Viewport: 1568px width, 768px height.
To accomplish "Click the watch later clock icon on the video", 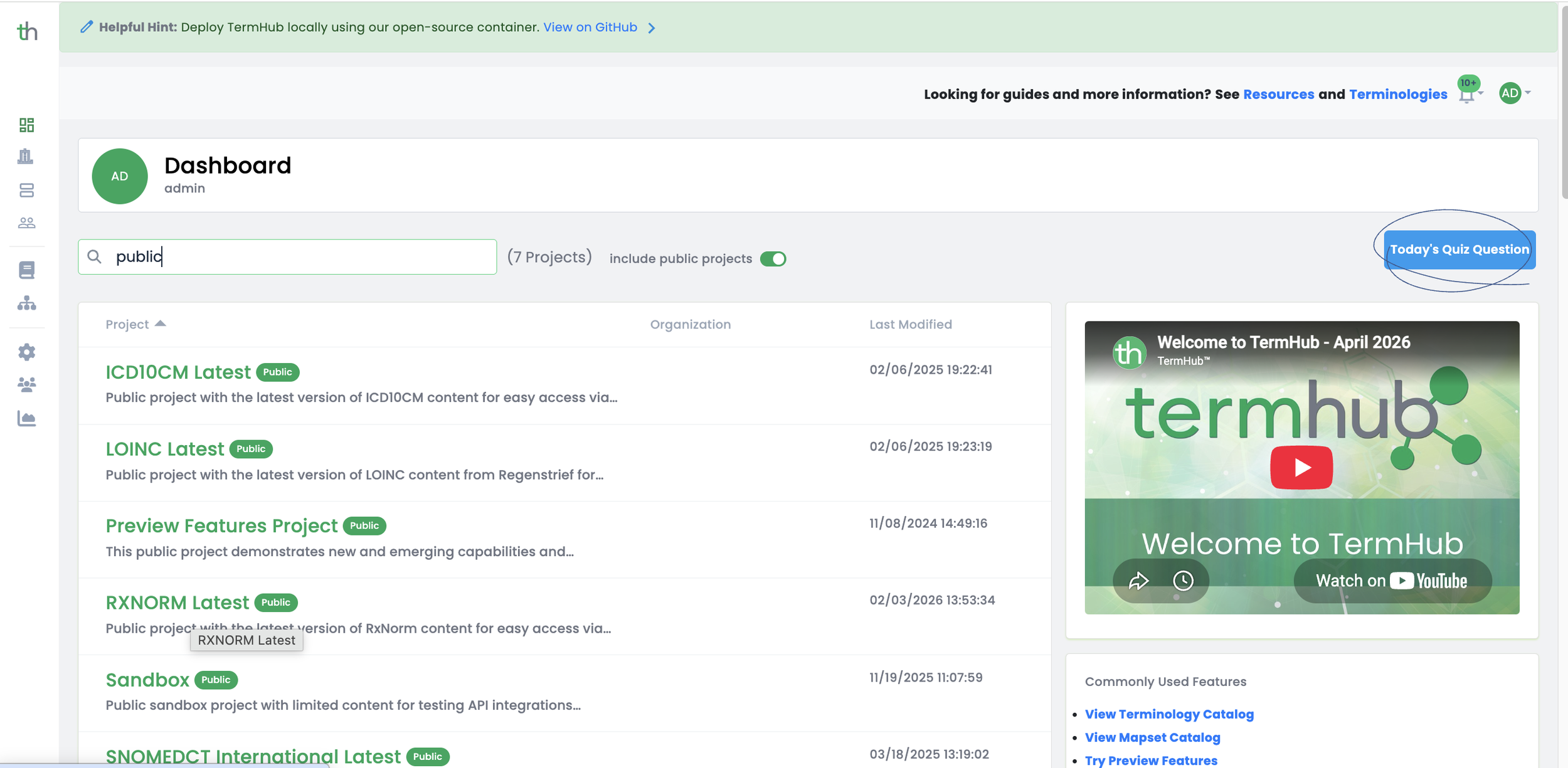I will click(1183, 581).
